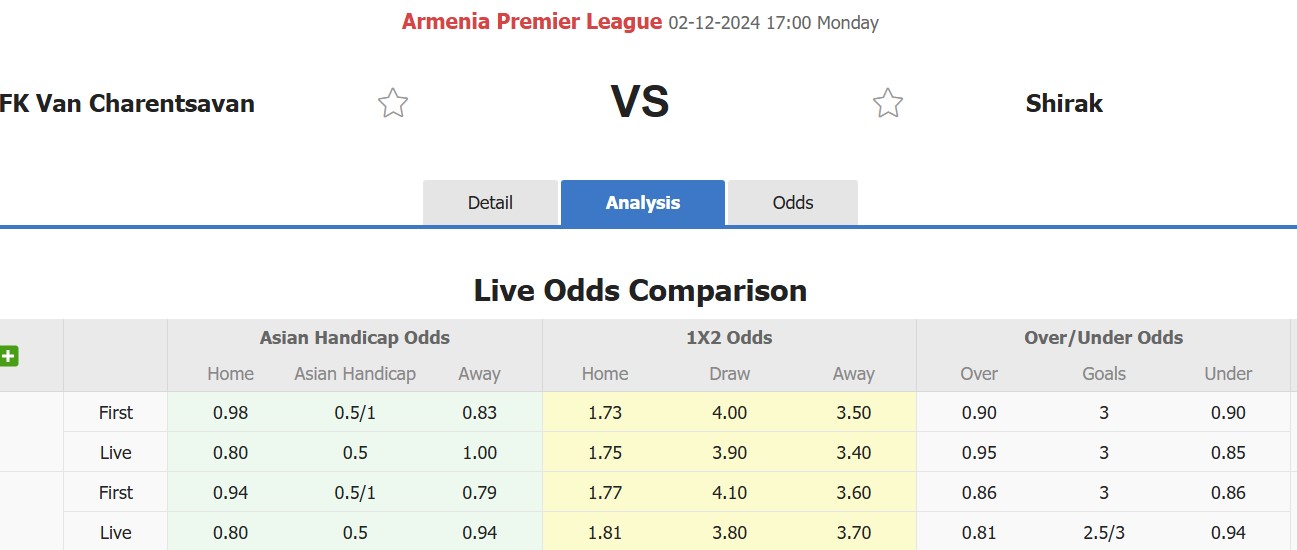Viewport: 1297px width, 550px height.
Task: Open the Armenia Premier League link
Action: point(532,22)
